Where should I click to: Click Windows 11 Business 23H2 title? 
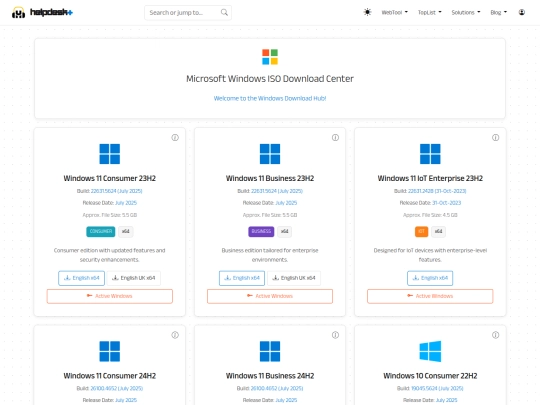(270, 178)
